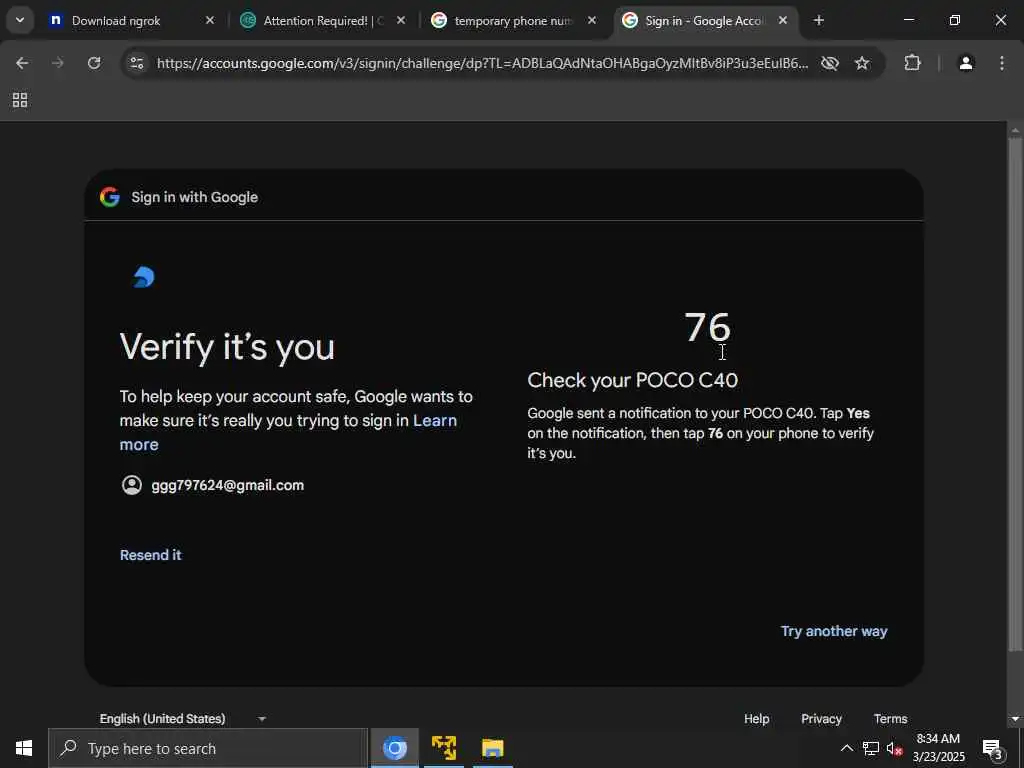This screenshot has height=768, width=1024.
Task: Go back to the previous page
Action: (22, 63)
